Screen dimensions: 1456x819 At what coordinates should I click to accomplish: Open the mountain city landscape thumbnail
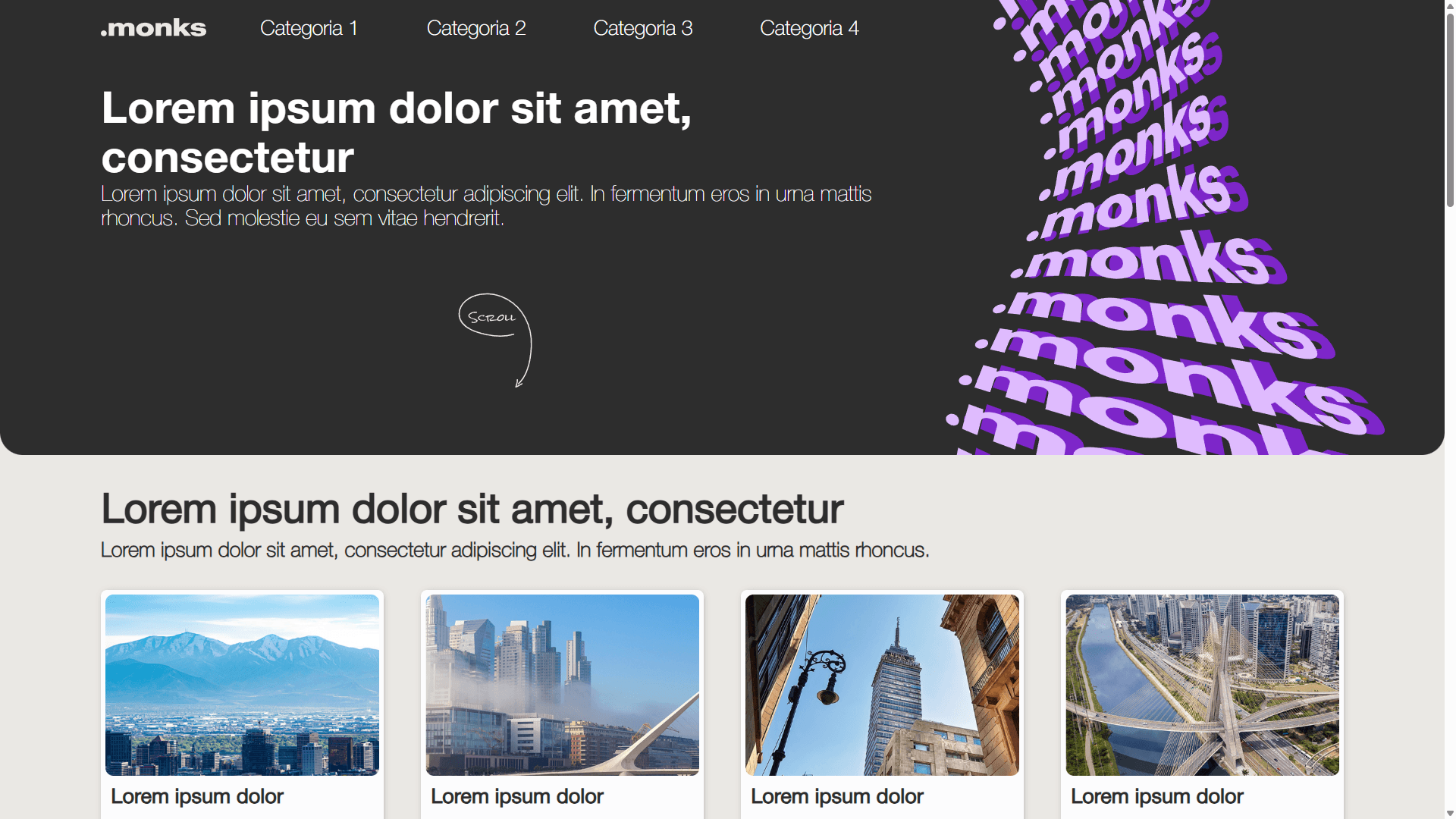(x=242, y=684)
